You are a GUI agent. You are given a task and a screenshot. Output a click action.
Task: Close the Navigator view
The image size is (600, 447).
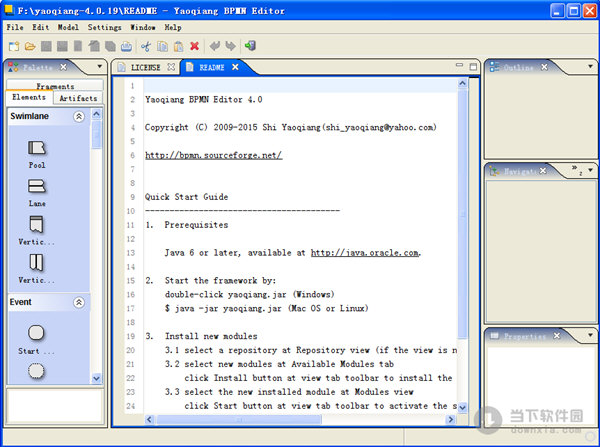543,171
